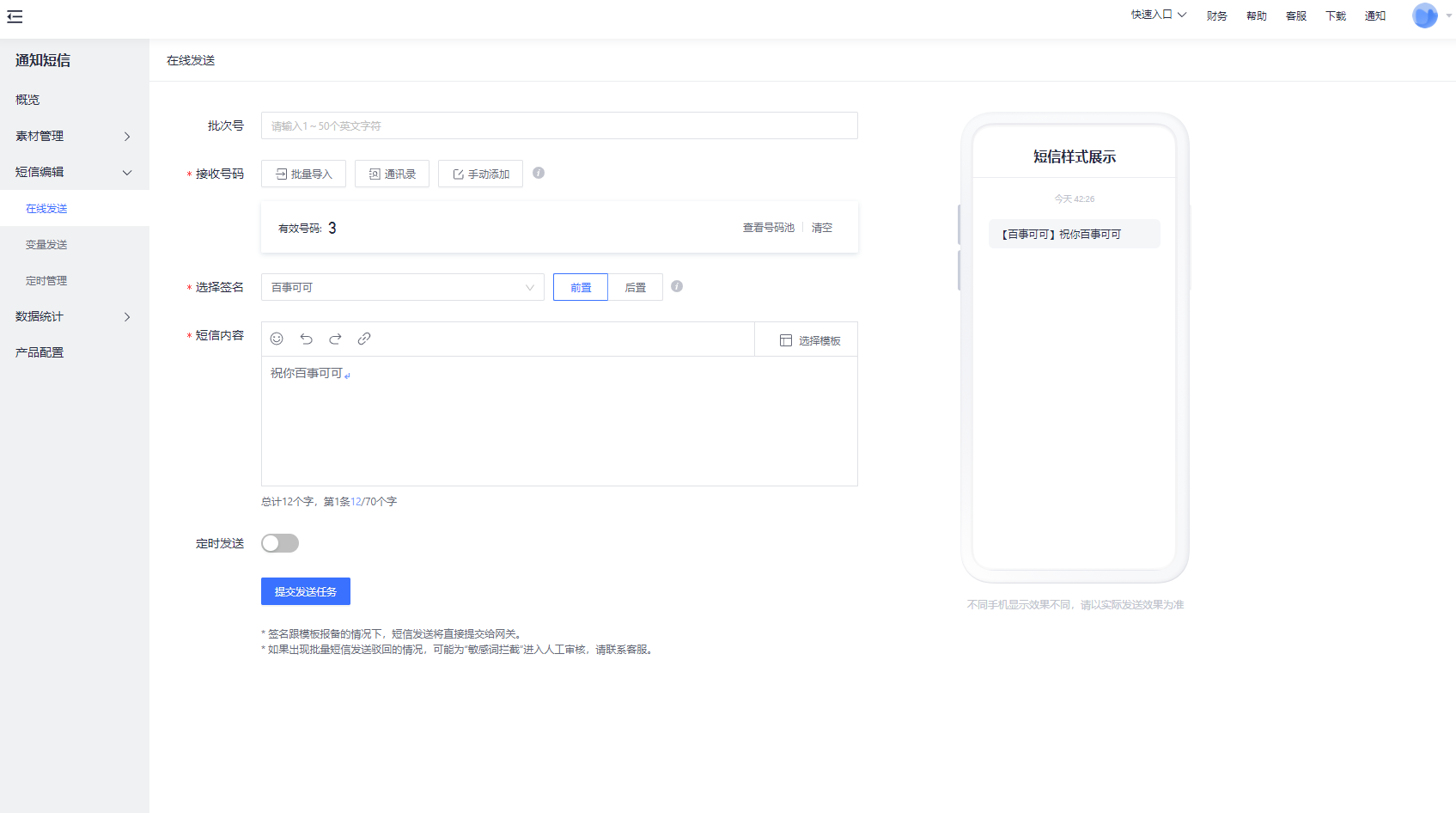Image resolution: width=1456 pixels, height=813 pixels.
Task: Click the info icon beside 后置
Action: coord(677,286)
